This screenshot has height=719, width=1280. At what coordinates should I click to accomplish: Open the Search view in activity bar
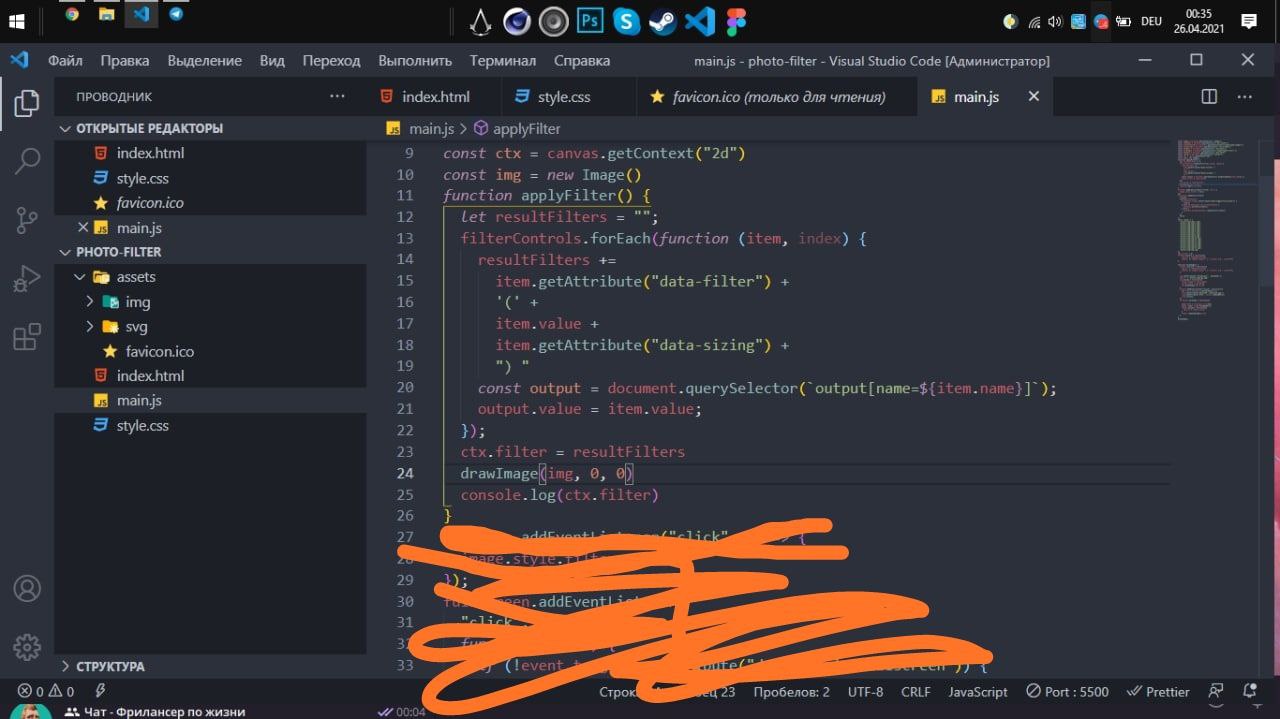(x=27, y=160)
